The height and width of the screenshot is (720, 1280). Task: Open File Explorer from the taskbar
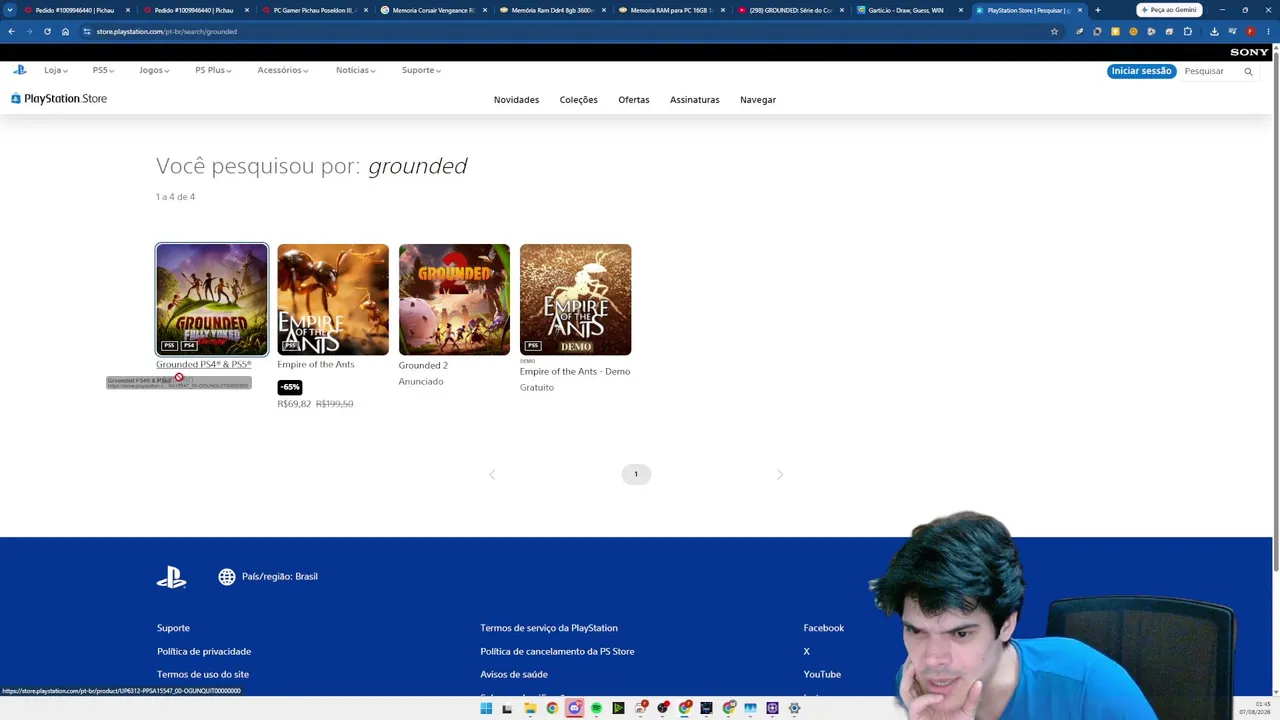click(530, 709)
